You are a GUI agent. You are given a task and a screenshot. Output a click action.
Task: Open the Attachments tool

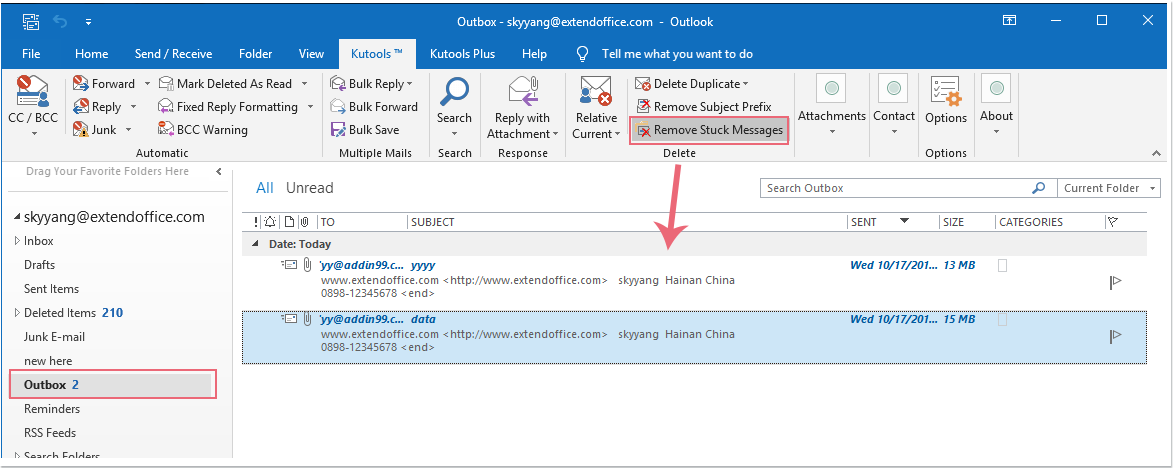pyautogui.click(x=832, y=105)
